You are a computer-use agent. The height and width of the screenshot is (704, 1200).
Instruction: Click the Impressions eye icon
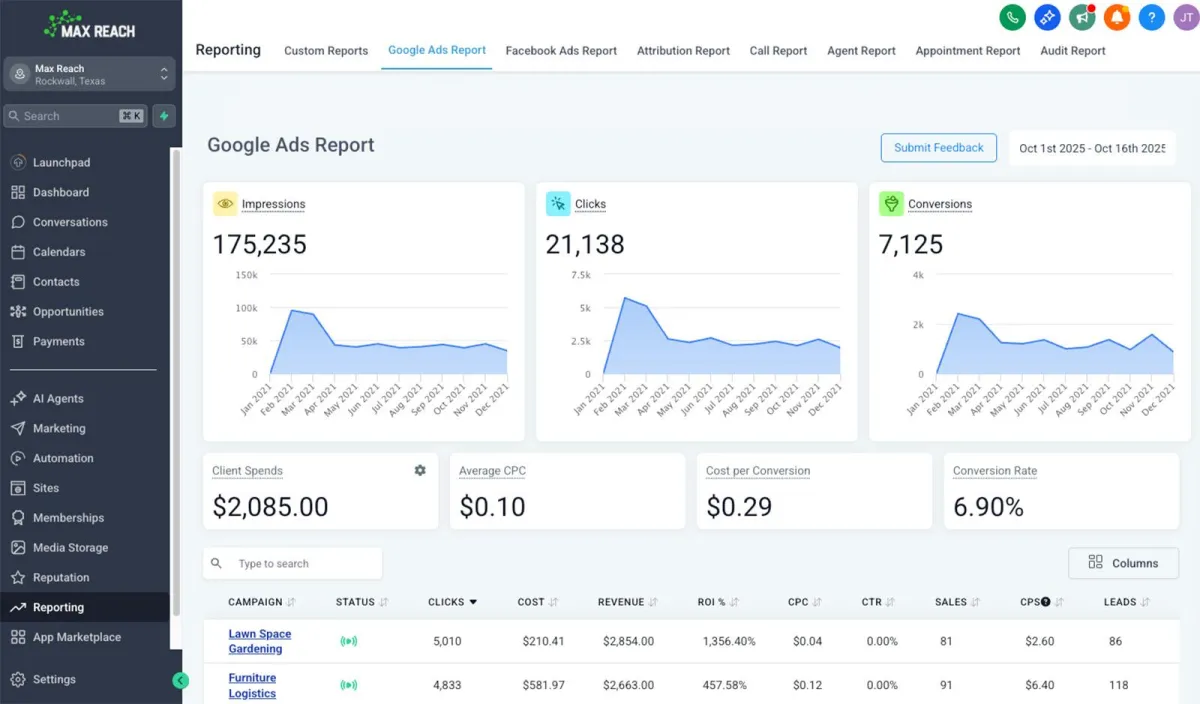225,204
